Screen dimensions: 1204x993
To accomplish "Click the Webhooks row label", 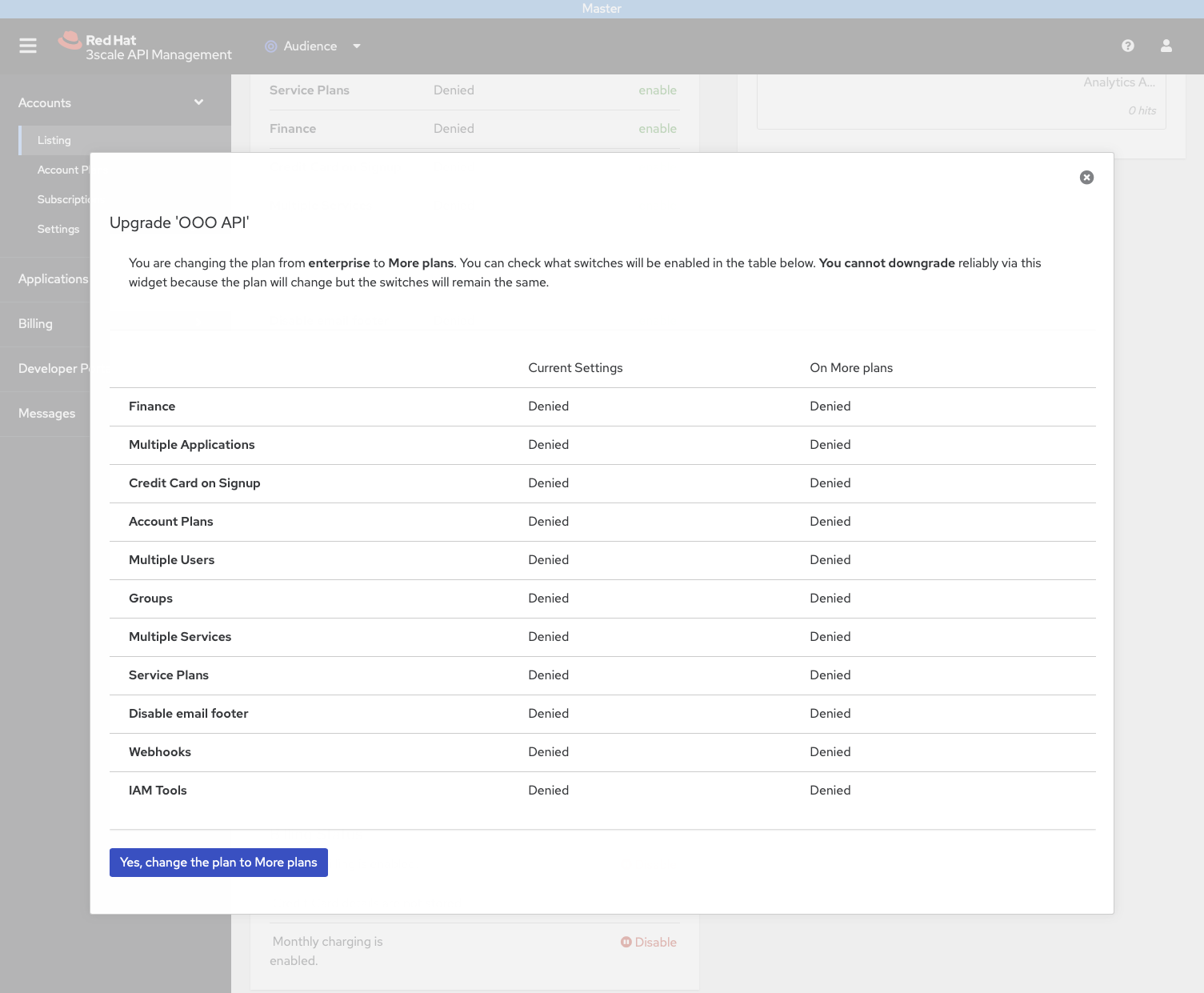I will 160,752.
